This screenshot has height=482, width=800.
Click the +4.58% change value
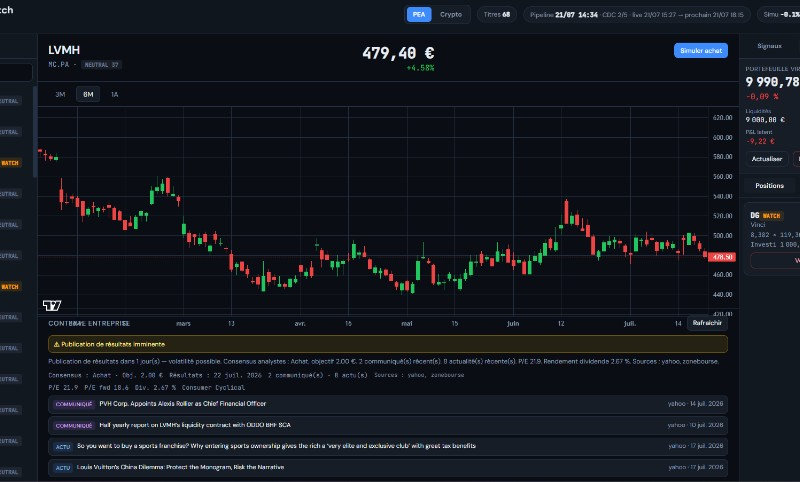420,68
